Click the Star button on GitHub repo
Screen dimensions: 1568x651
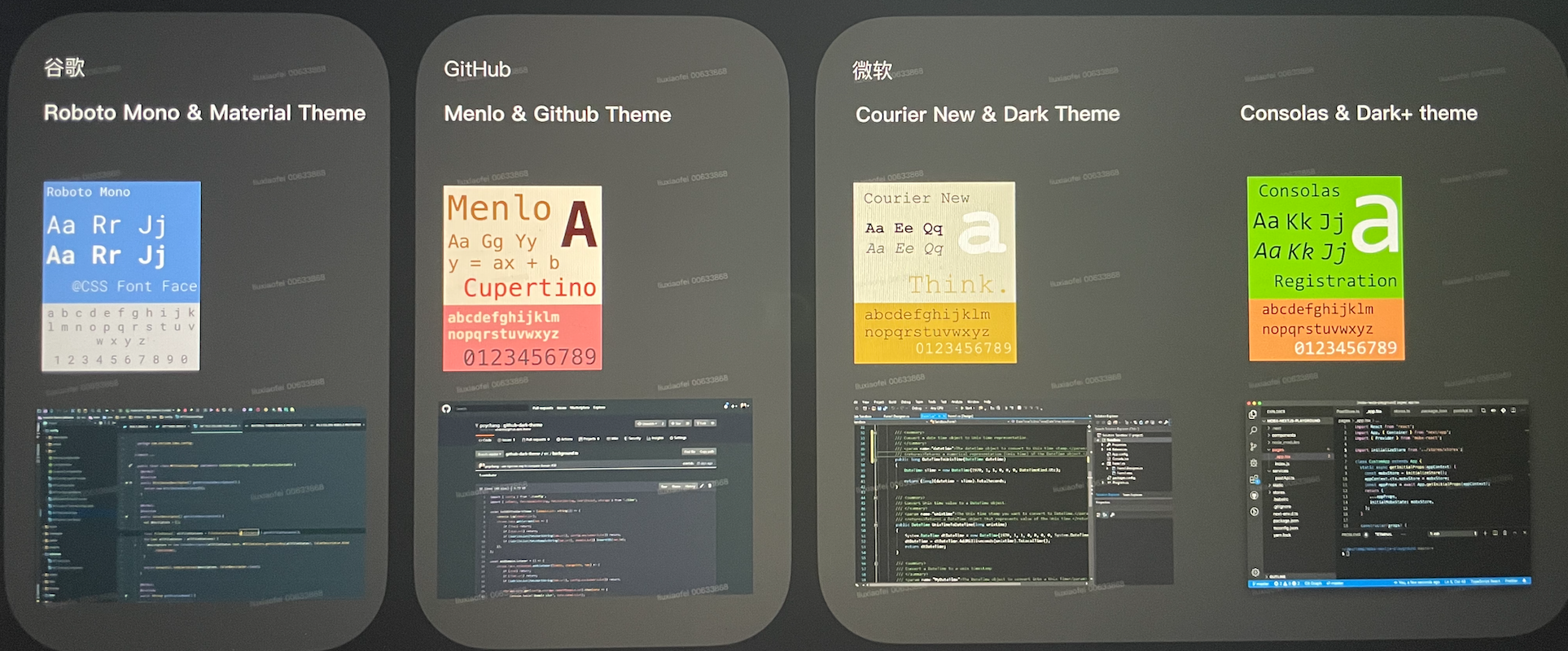pyautogui.click(x=680, y=423)
